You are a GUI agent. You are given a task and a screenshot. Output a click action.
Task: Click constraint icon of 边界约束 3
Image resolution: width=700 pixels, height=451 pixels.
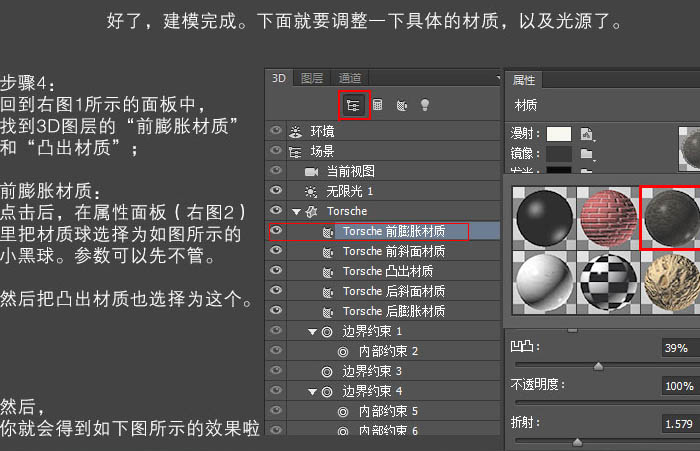pyautogui.click(x=327, y=372)
